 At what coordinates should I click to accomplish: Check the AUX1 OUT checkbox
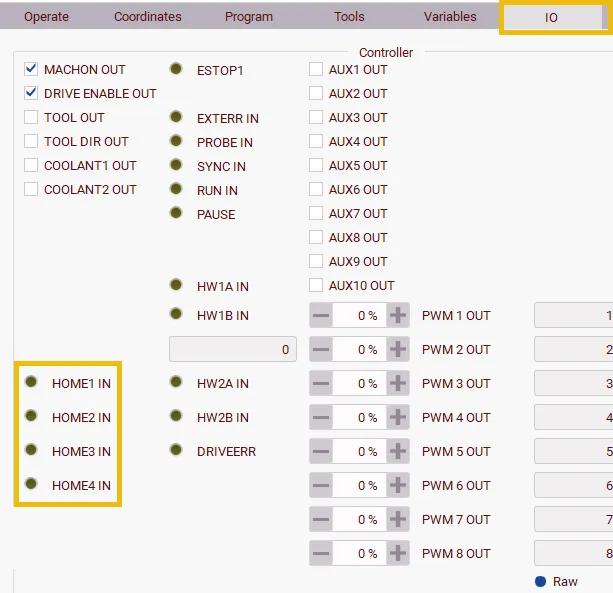[315, 69]
